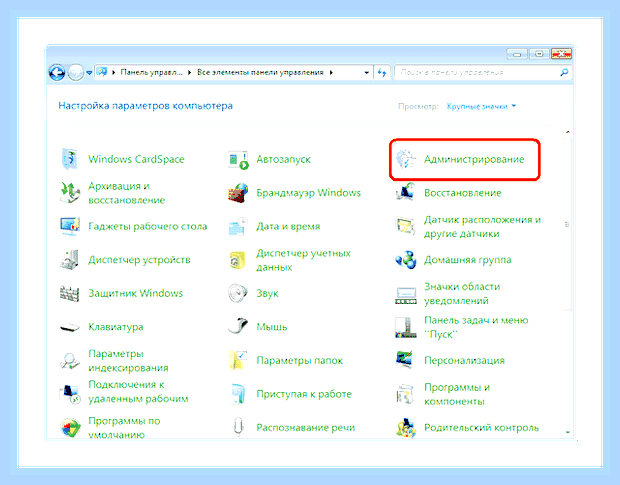The height and width of the screenshot is (485, 620).
Task: Open the Администрирование link
Action: (474, 159)
